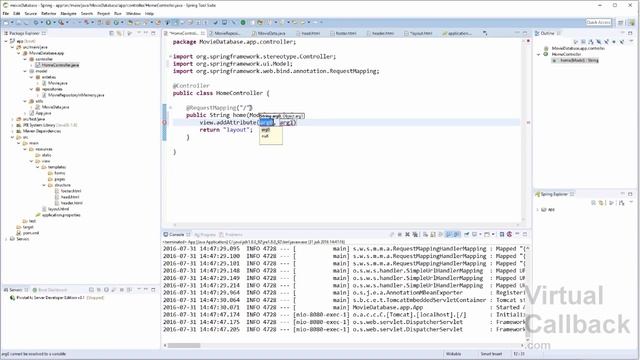This screenshot has width=640, height=360.
Task: Select arg0 in the autocomplete popup
Action: pos(266,130)
